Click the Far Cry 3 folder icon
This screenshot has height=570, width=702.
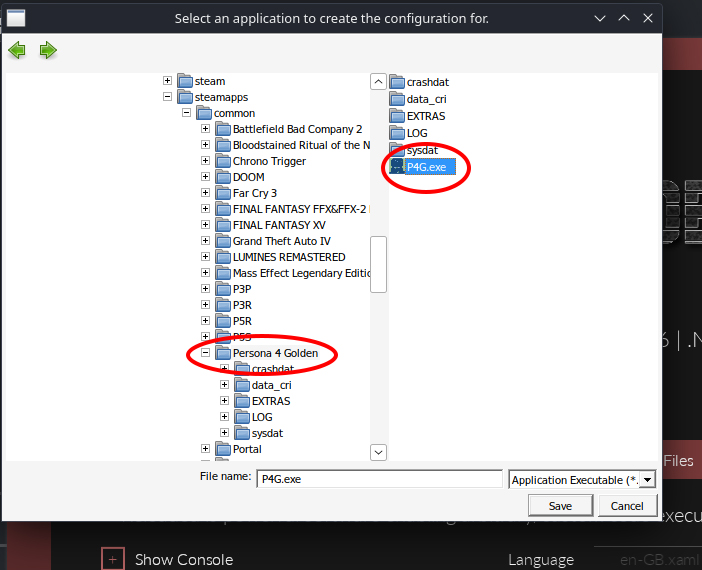click(x=223, y=193)
